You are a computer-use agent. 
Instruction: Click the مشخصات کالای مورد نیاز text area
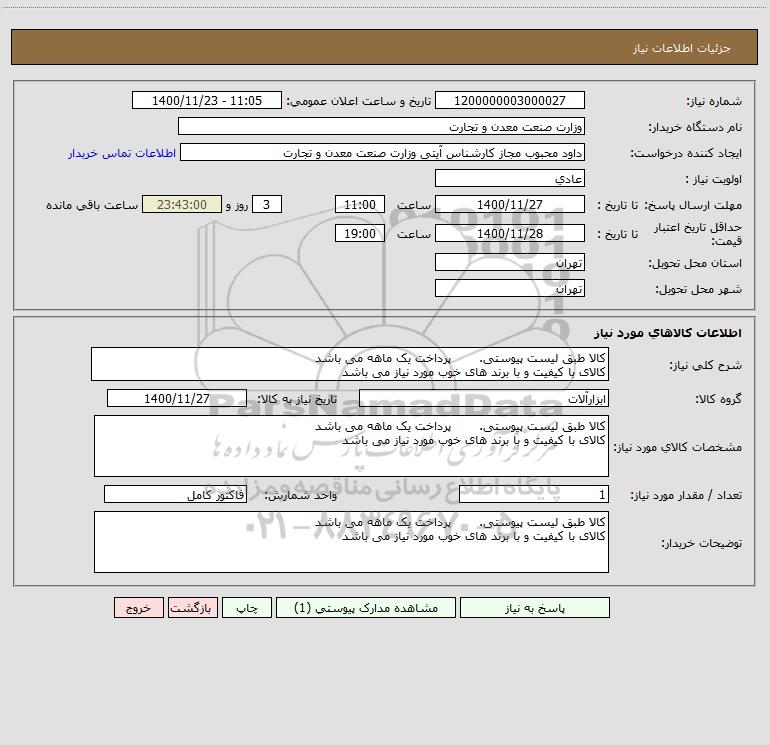click(351, 446)
